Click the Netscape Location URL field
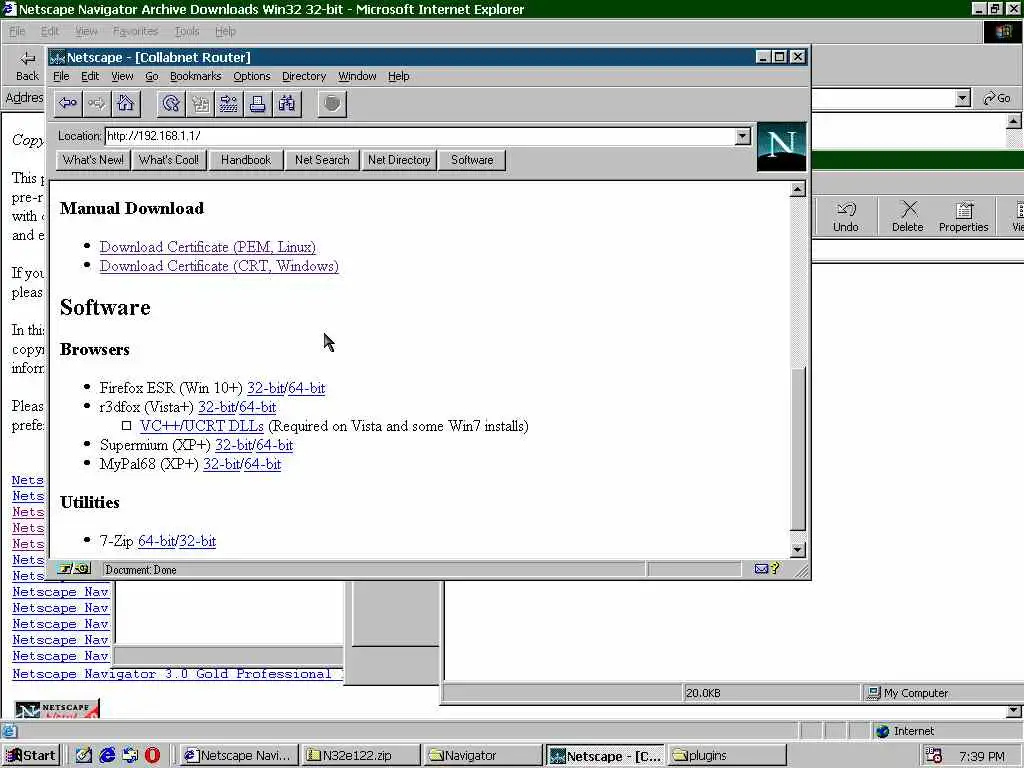1024x768 pixels. point(419,136)
